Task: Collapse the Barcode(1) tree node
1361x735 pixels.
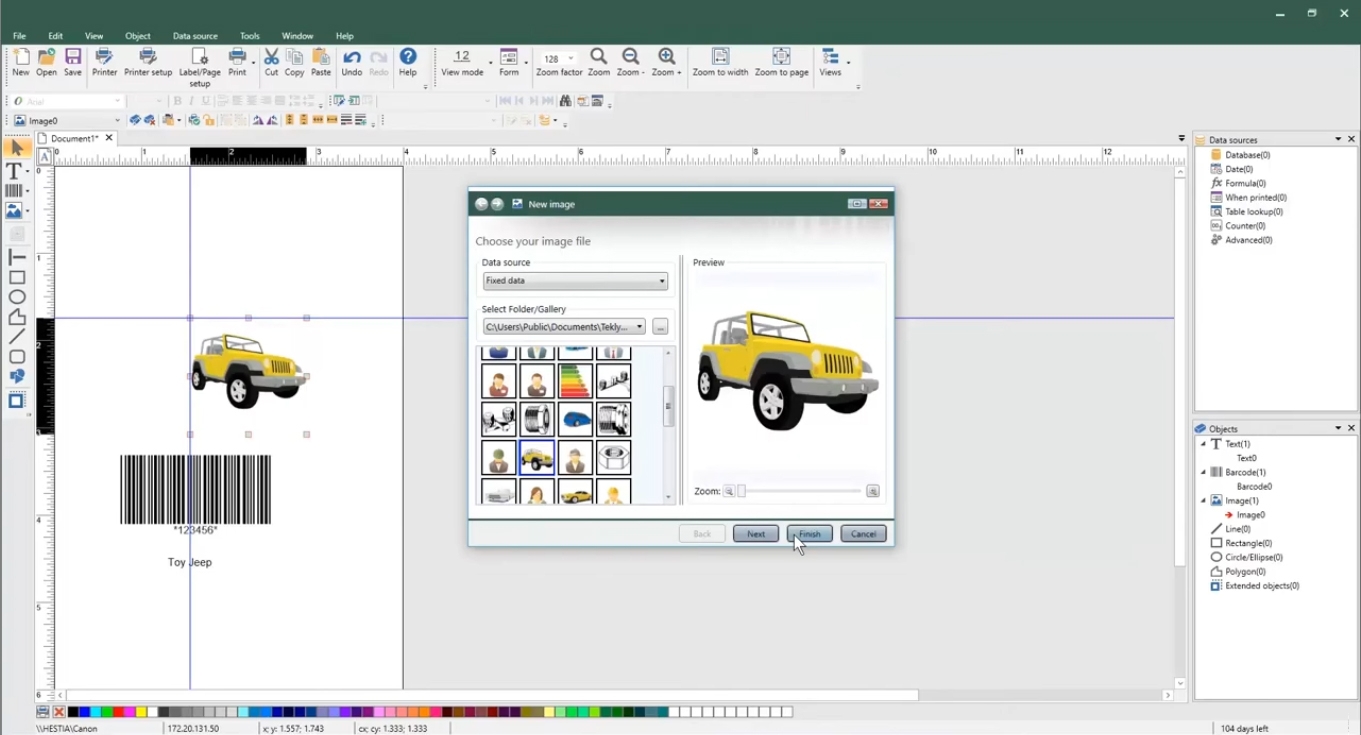Action: (x=1203, y=472)
